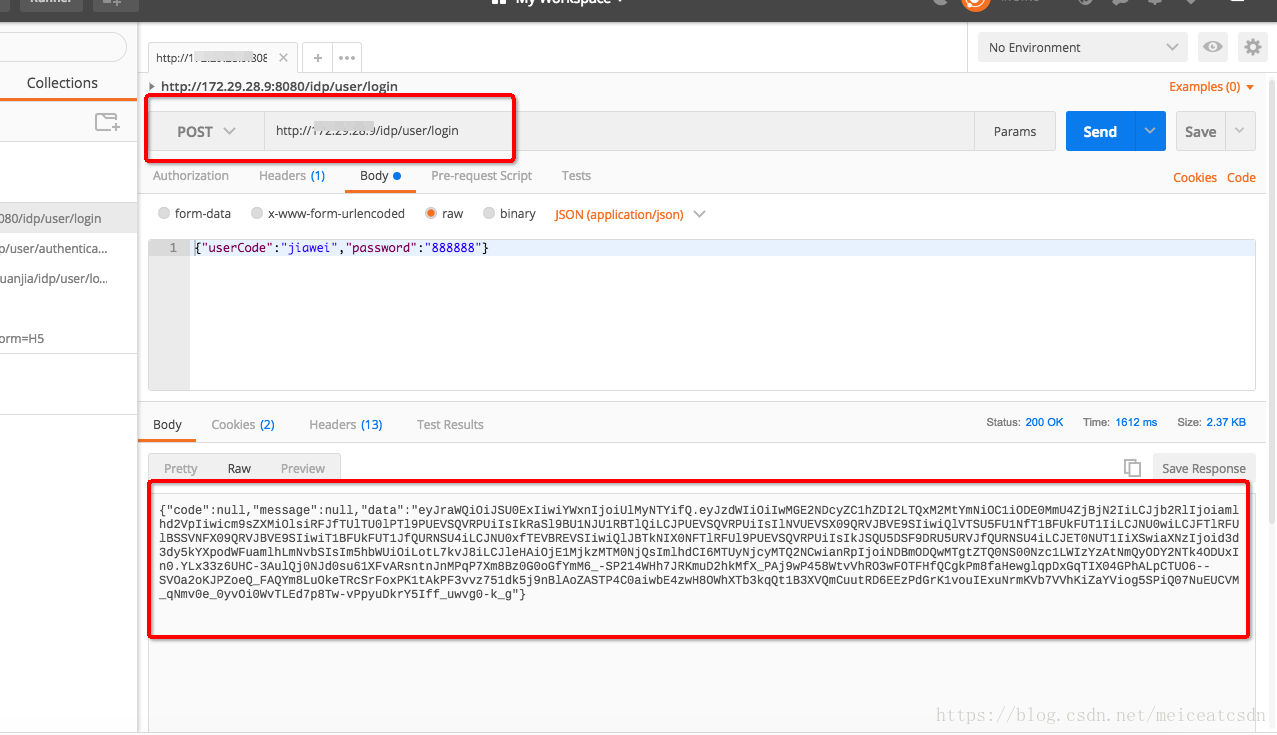Create new collection folder icon in sidebar
Screen dimensions: 1277x735
click(x=107, y=123)
